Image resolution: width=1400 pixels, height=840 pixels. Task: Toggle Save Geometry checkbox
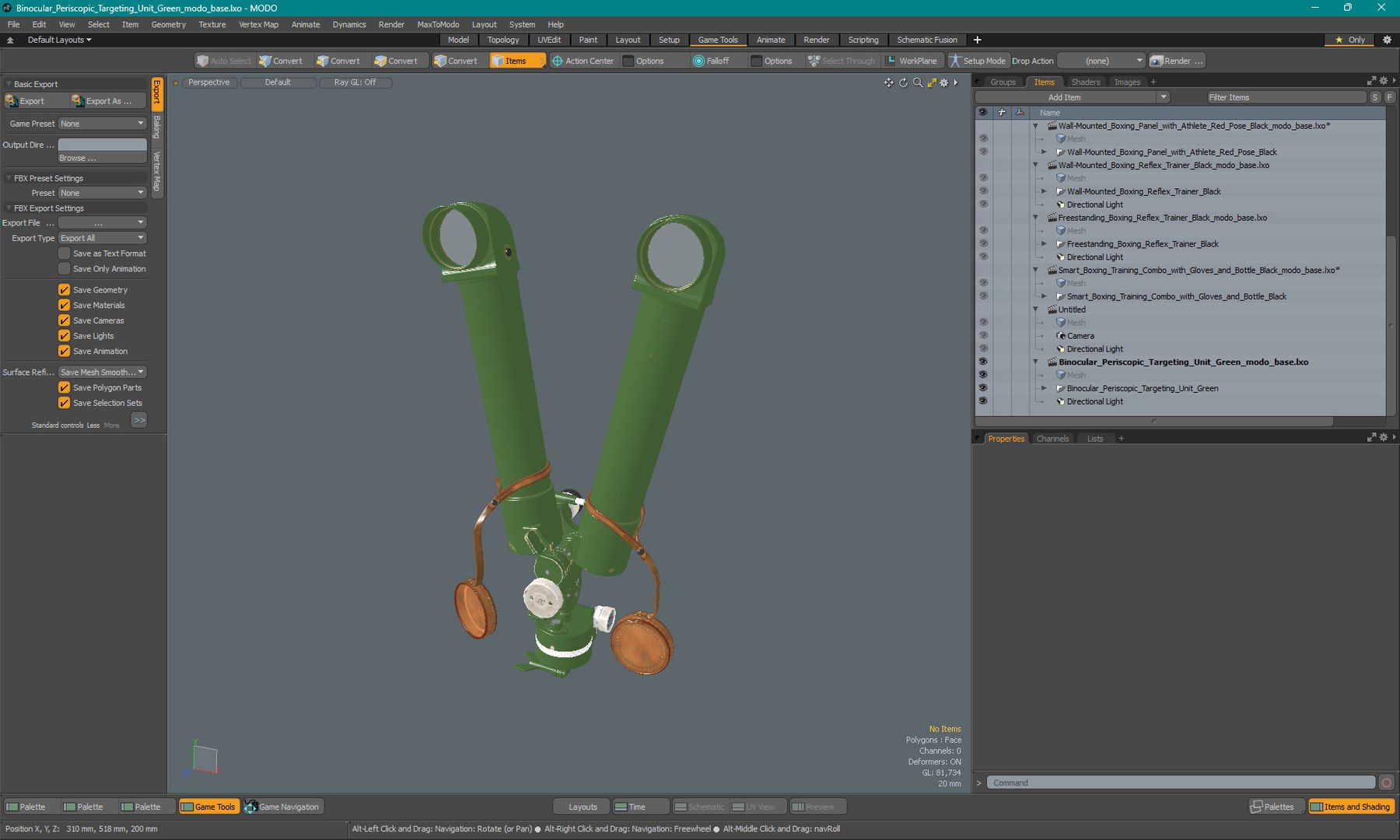tap(65, 289)
